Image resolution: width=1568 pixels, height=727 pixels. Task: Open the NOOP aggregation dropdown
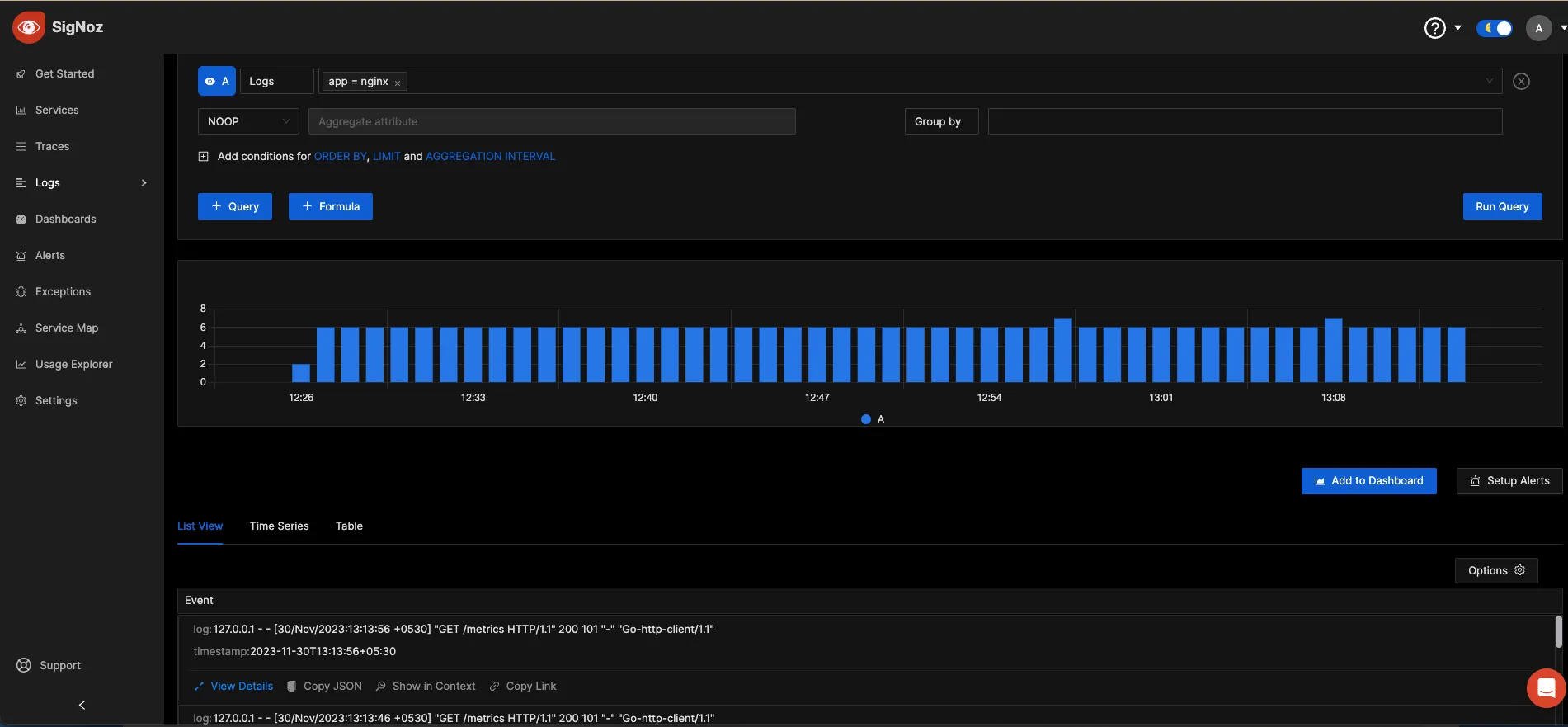coord(248,121)
